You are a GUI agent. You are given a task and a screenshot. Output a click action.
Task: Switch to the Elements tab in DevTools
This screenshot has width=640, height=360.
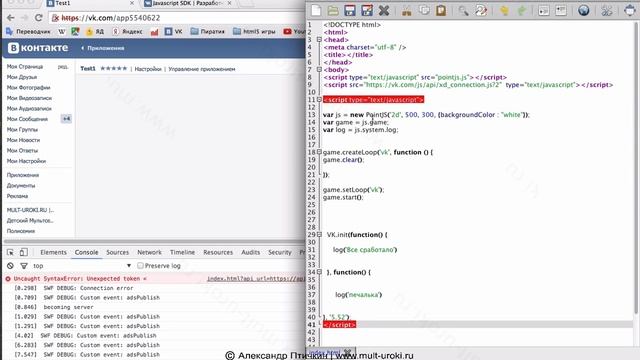pos(53,252)
